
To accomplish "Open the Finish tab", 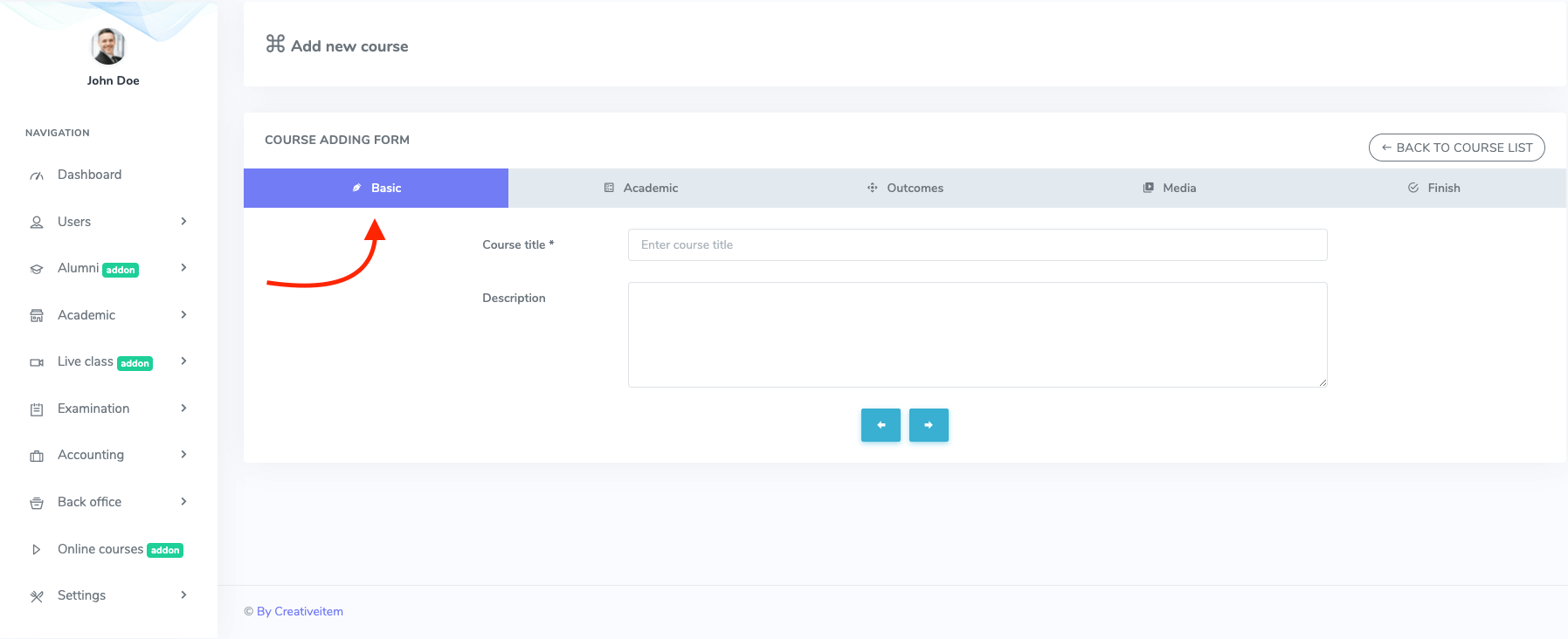I will [1434, 188].
